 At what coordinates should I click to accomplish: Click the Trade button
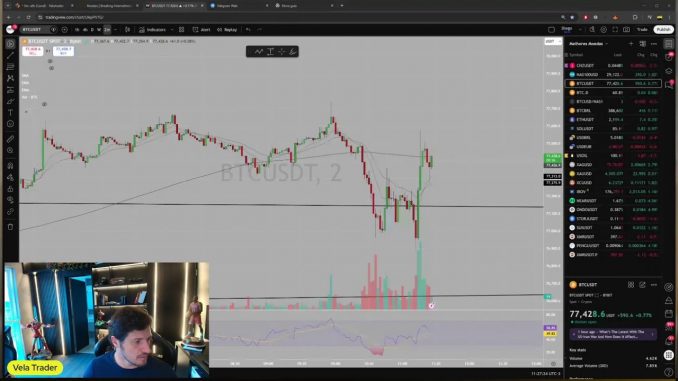click(x=642, y=29)
